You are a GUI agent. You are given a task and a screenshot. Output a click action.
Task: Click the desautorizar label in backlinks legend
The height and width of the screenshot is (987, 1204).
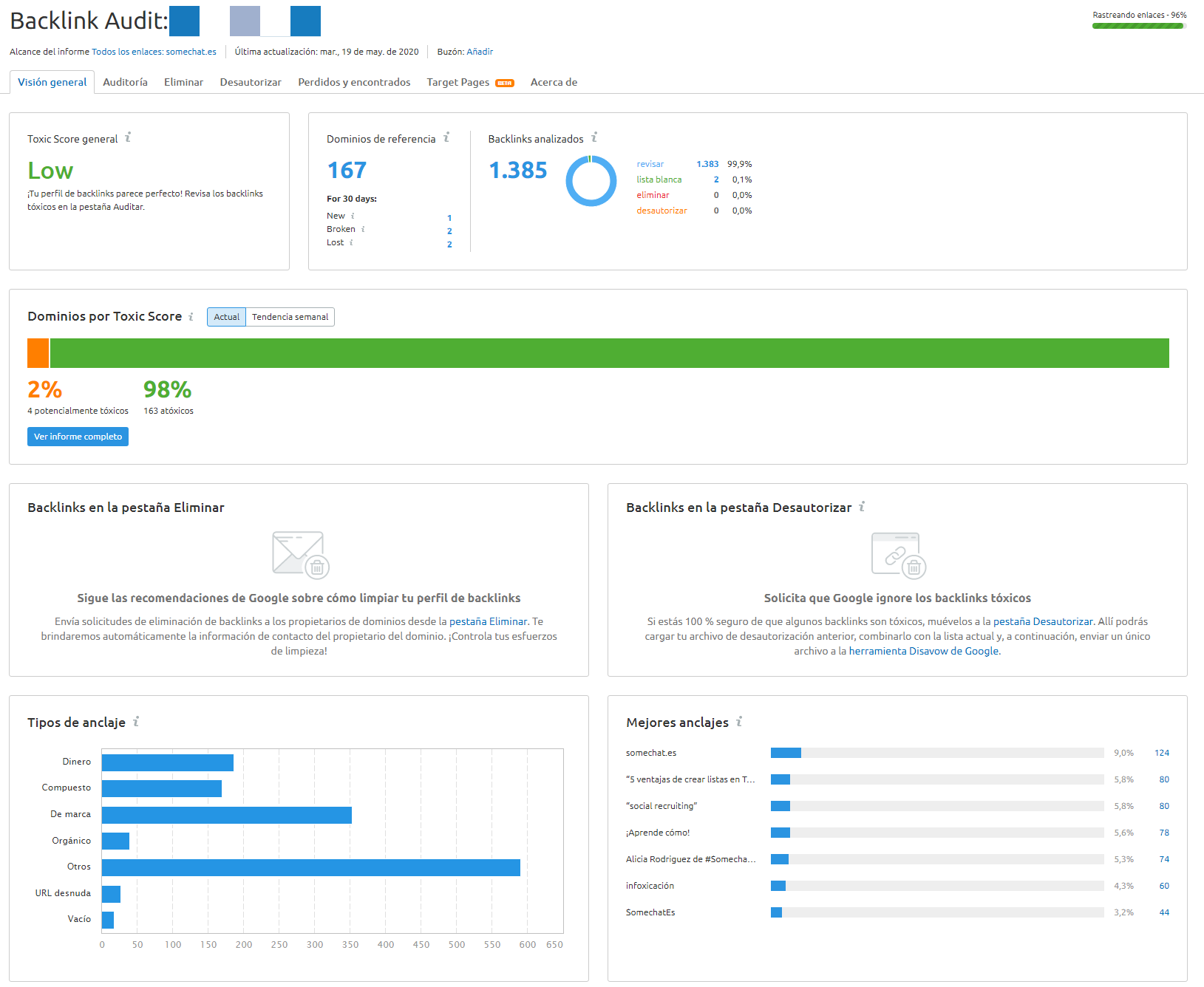point(662,211)
